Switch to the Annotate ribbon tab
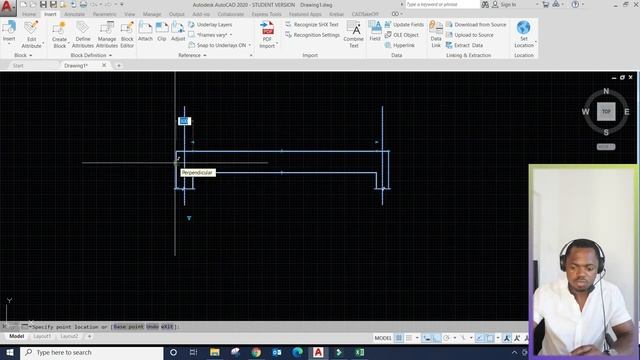 point(74,14)
